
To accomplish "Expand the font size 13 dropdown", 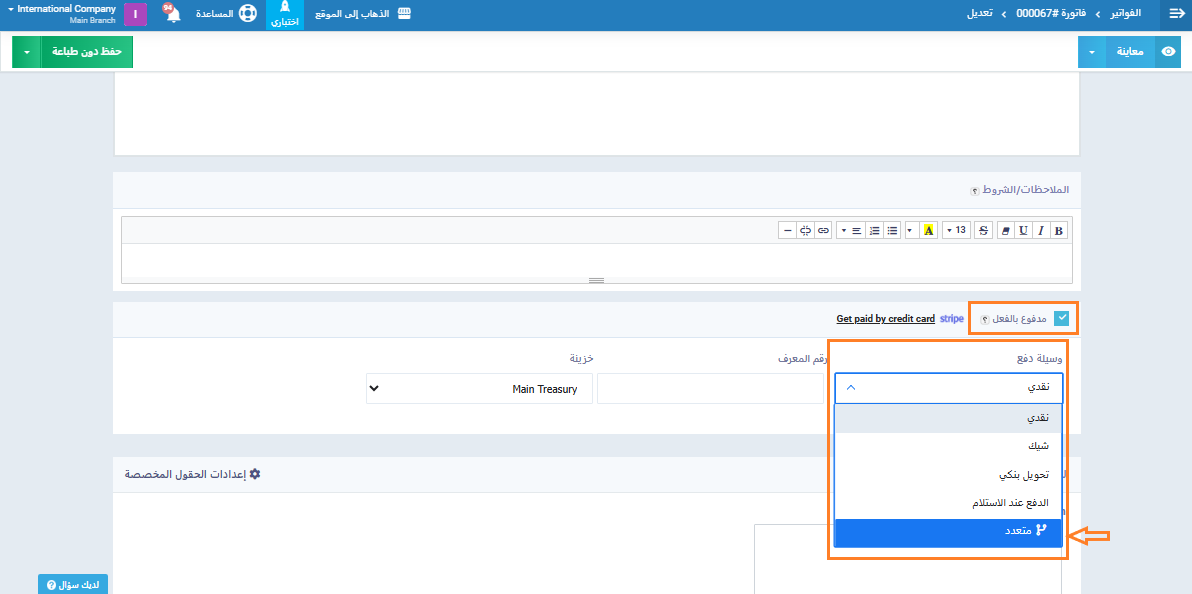I will [x=957, y=230].
